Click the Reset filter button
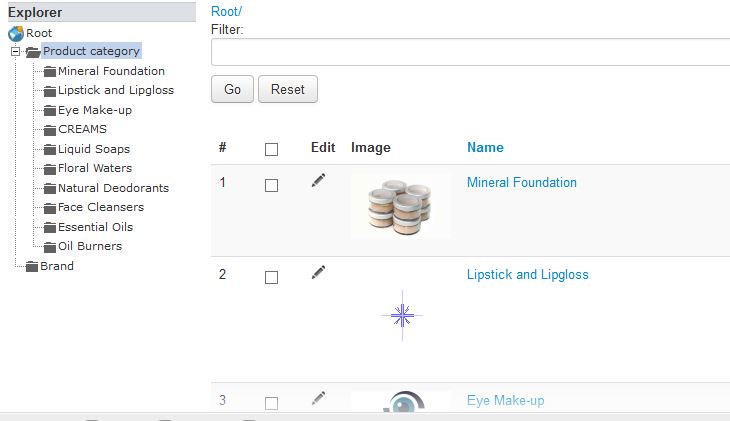Screen dimensions: 730x421 (x=288, y=89)
